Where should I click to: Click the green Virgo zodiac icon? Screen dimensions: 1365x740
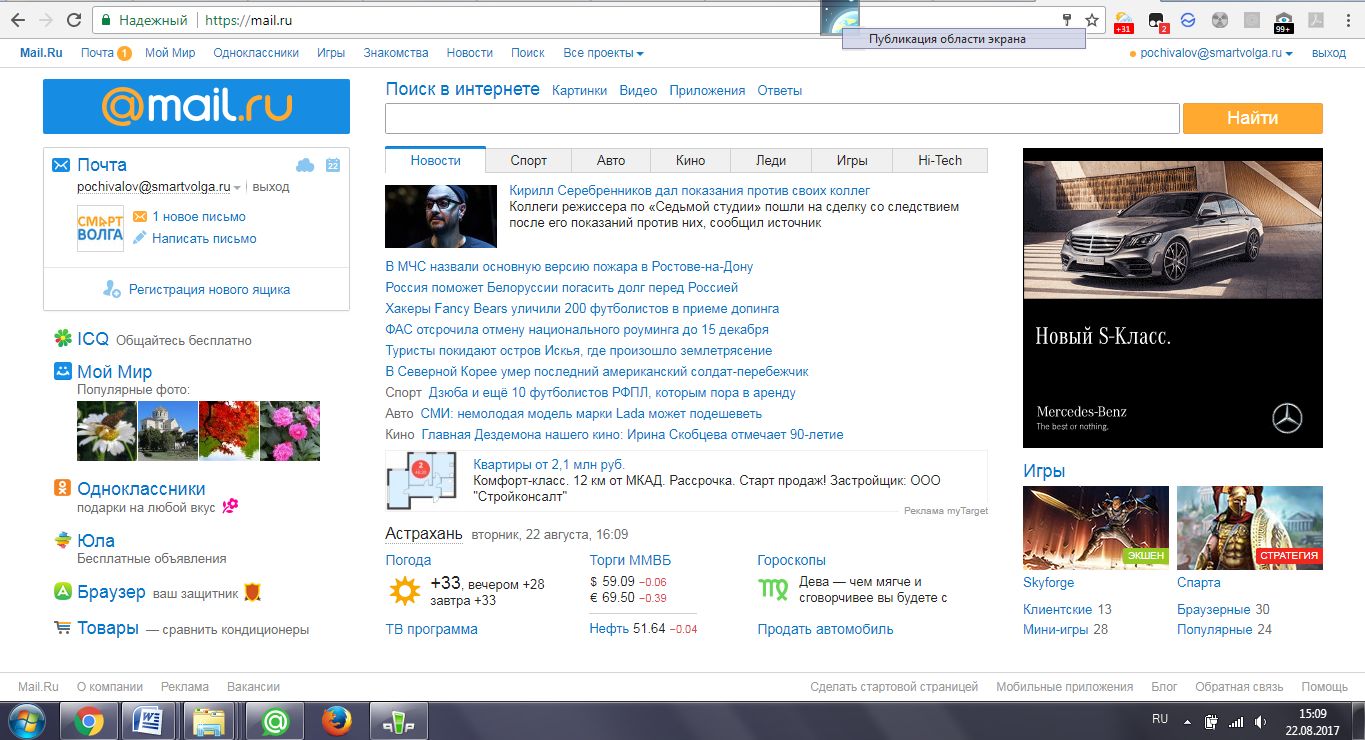[x=773, y=591]
